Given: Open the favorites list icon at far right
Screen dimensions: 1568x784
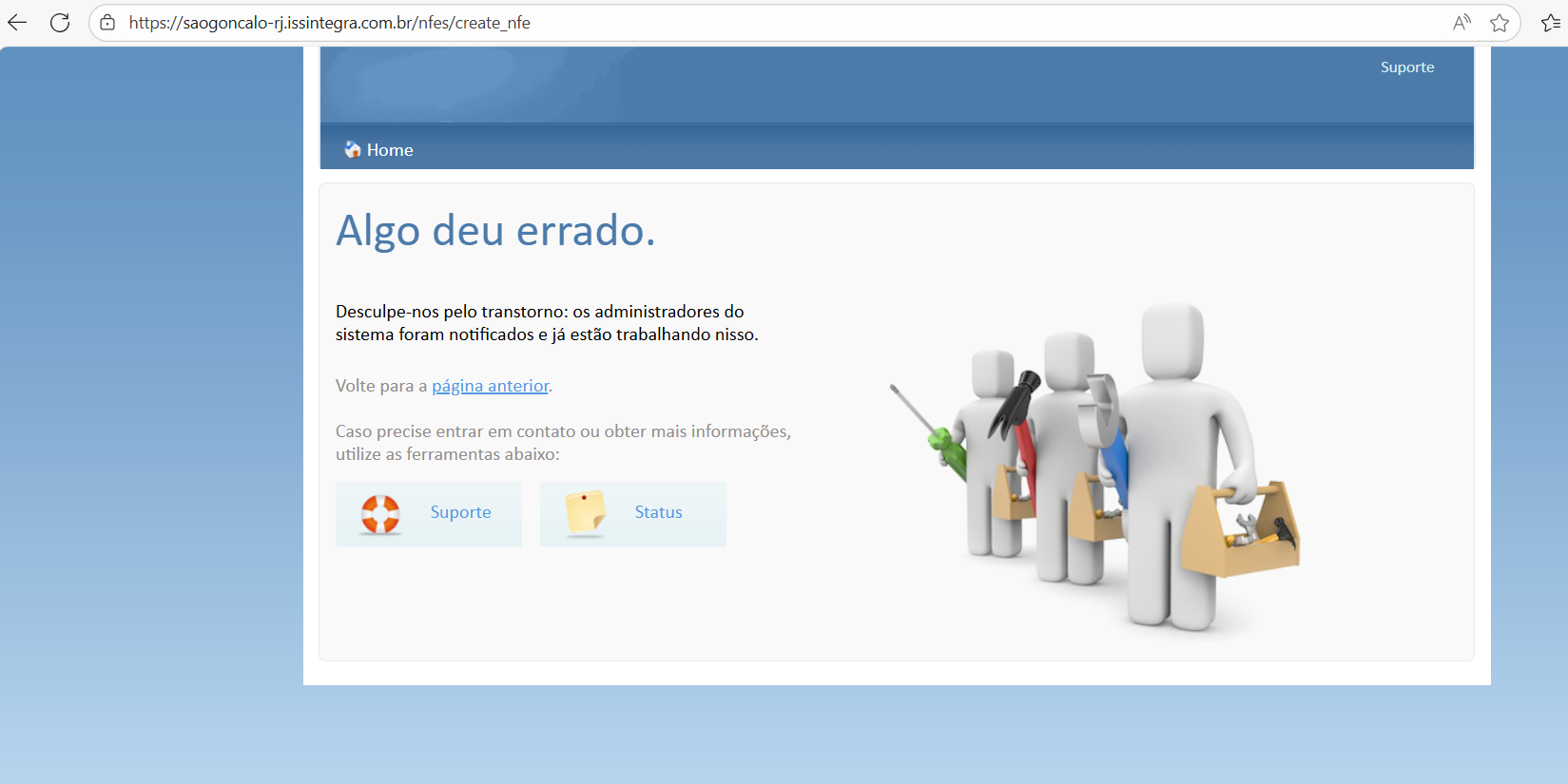Looking at the screenshot, I should (x=1550, y=23).
